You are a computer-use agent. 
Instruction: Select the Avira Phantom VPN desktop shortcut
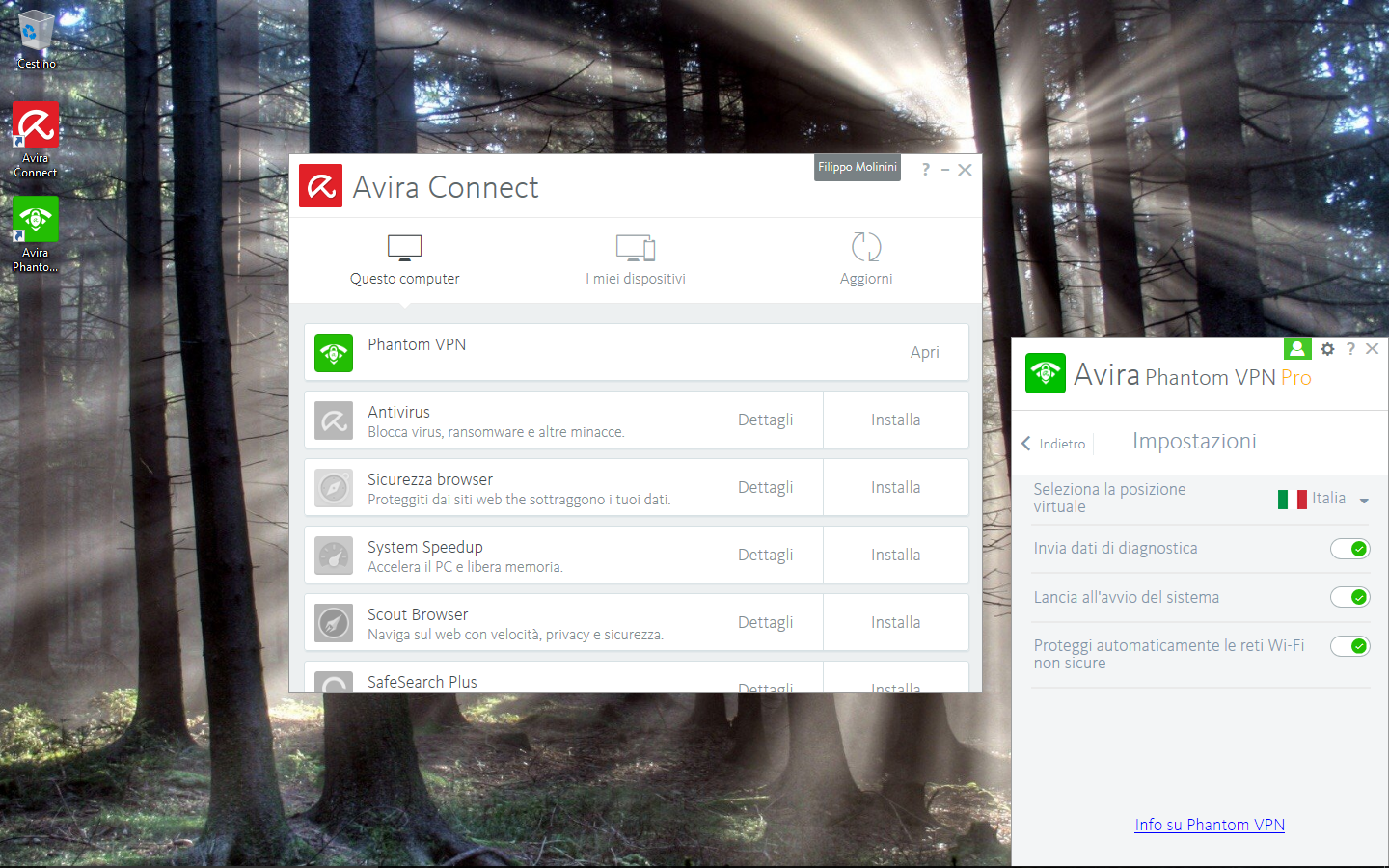(36, 234)
